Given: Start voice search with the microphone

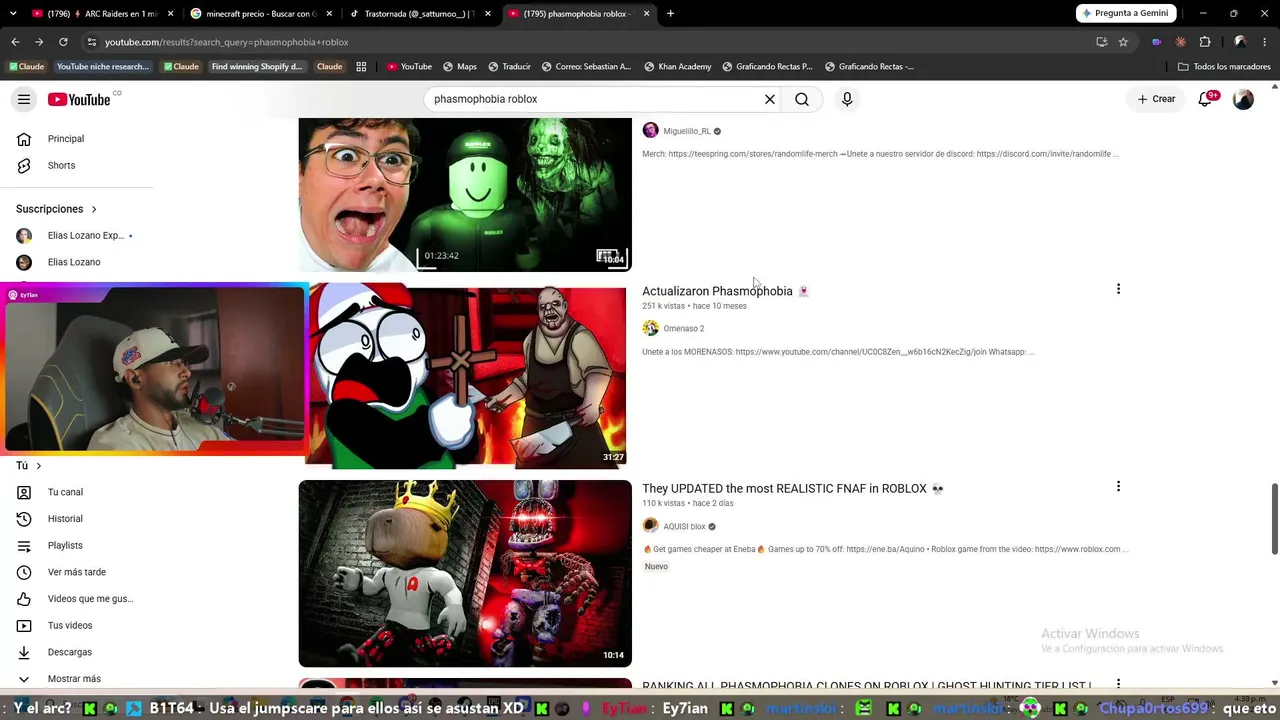Looking at the screenshot, I should 847,99.
